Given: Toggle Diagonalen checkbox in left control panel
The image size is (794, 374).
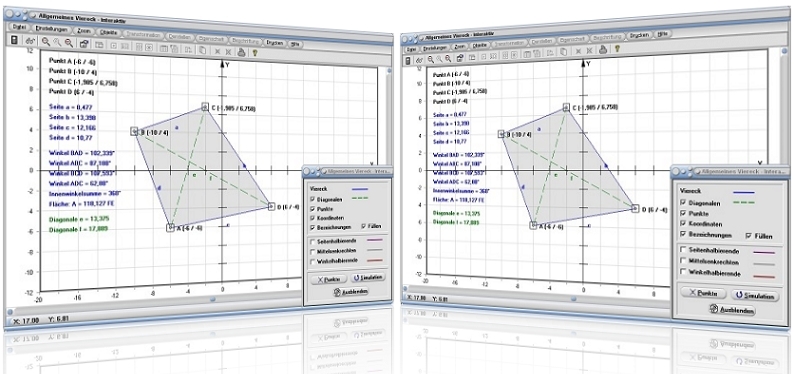Looking at the screenshot, I should coord(312,199).
